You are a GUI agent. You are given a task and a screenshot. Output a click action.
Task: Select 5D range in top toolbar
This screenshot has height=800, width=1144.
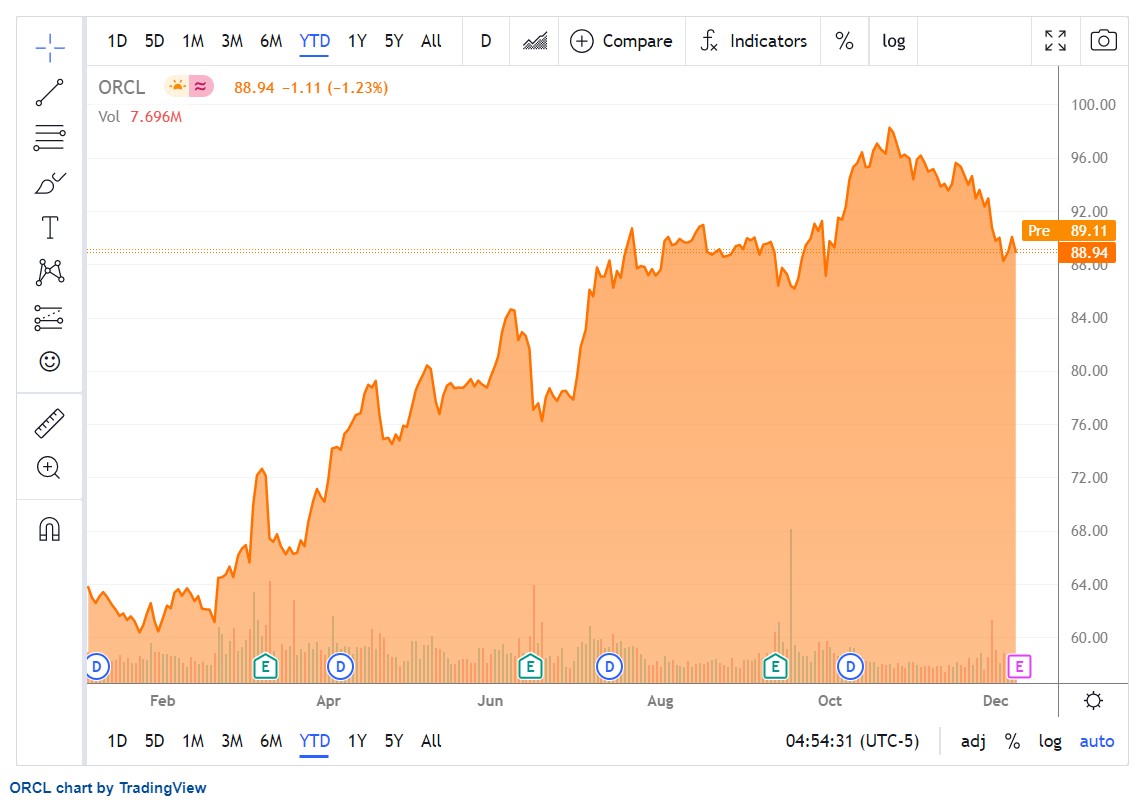[154, 41]
